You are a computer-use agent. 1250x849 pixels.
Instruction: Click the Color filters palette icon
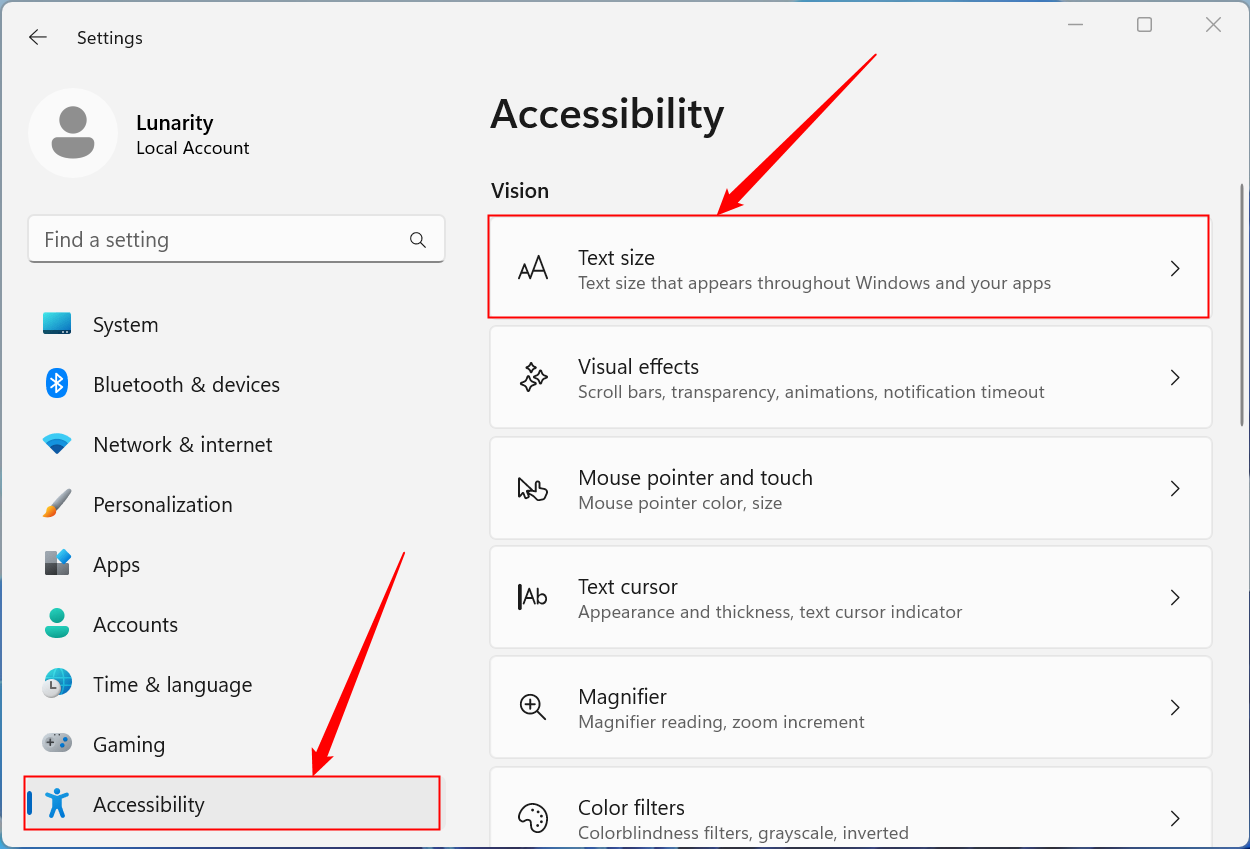533,817
